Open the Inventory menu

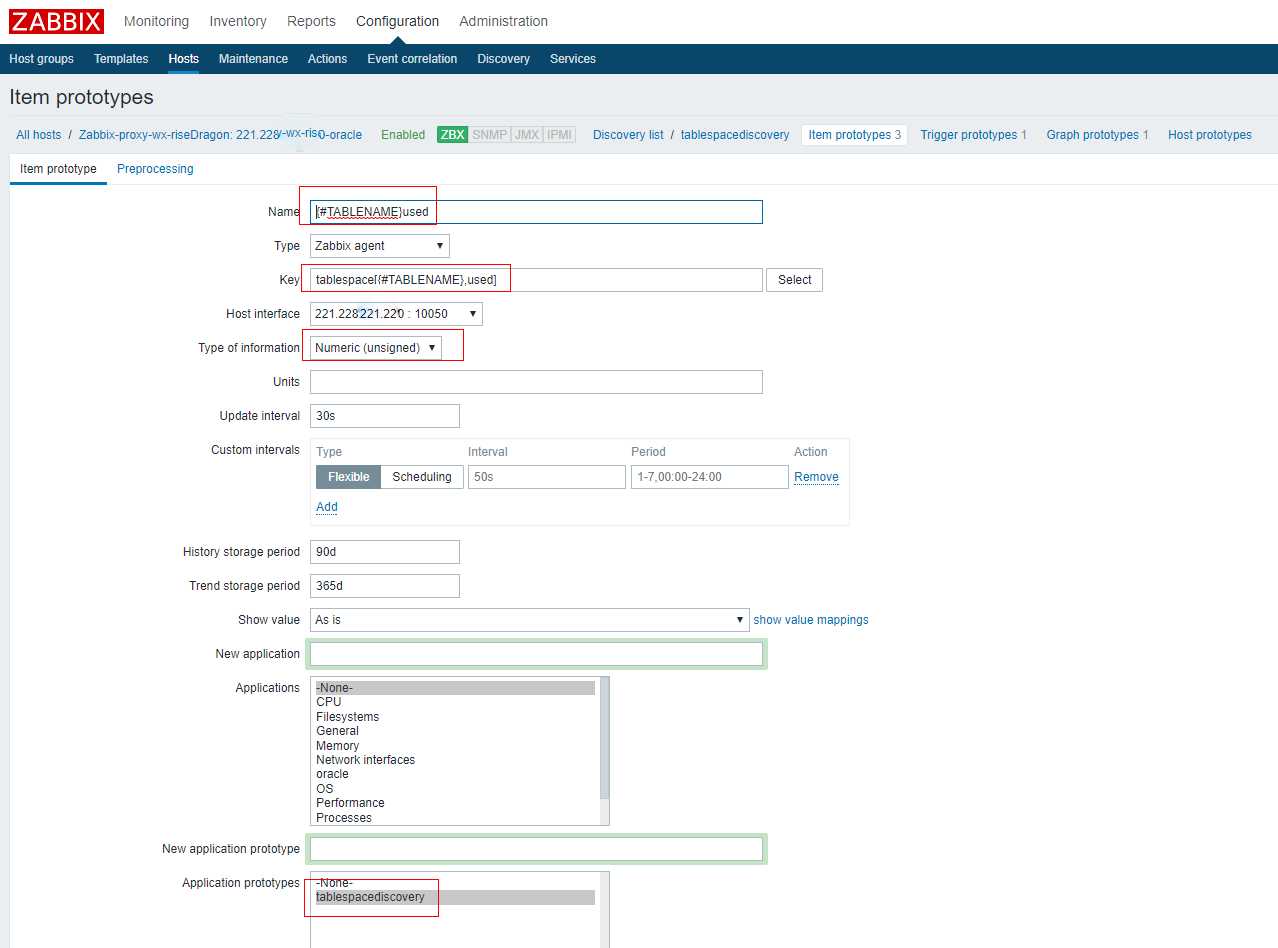coord(238,21)
